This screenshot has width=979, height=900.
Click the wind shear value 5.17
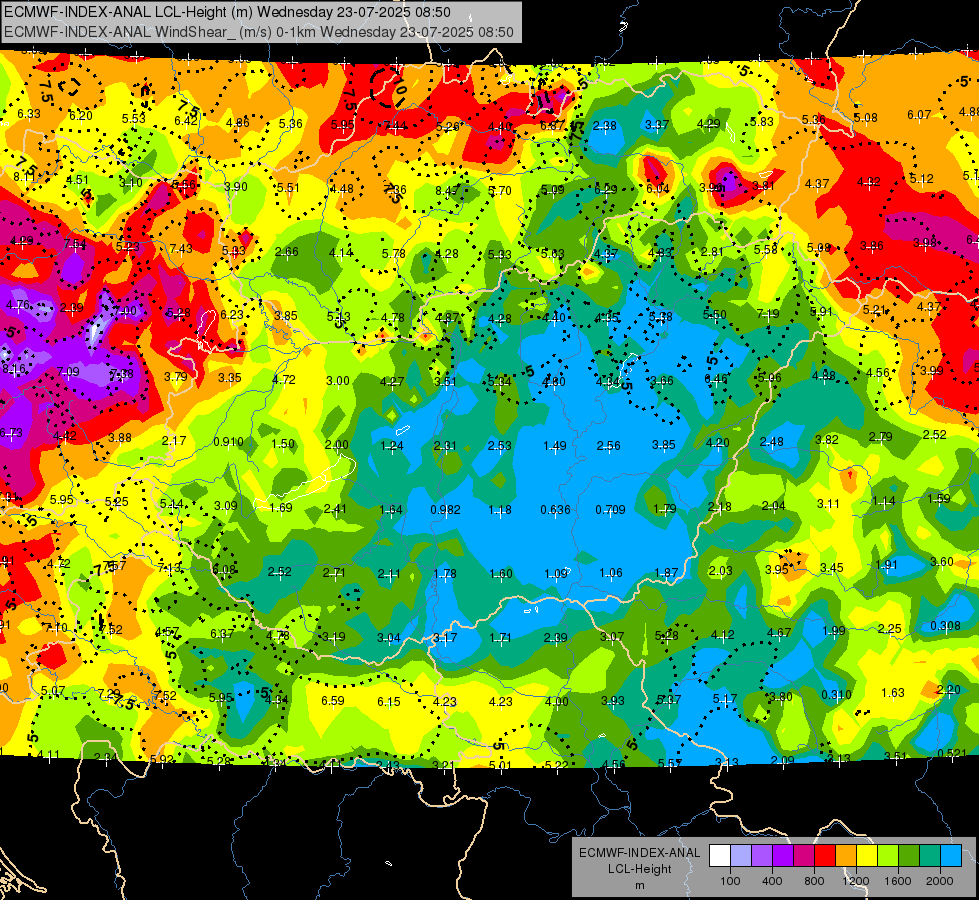(725, 699)
